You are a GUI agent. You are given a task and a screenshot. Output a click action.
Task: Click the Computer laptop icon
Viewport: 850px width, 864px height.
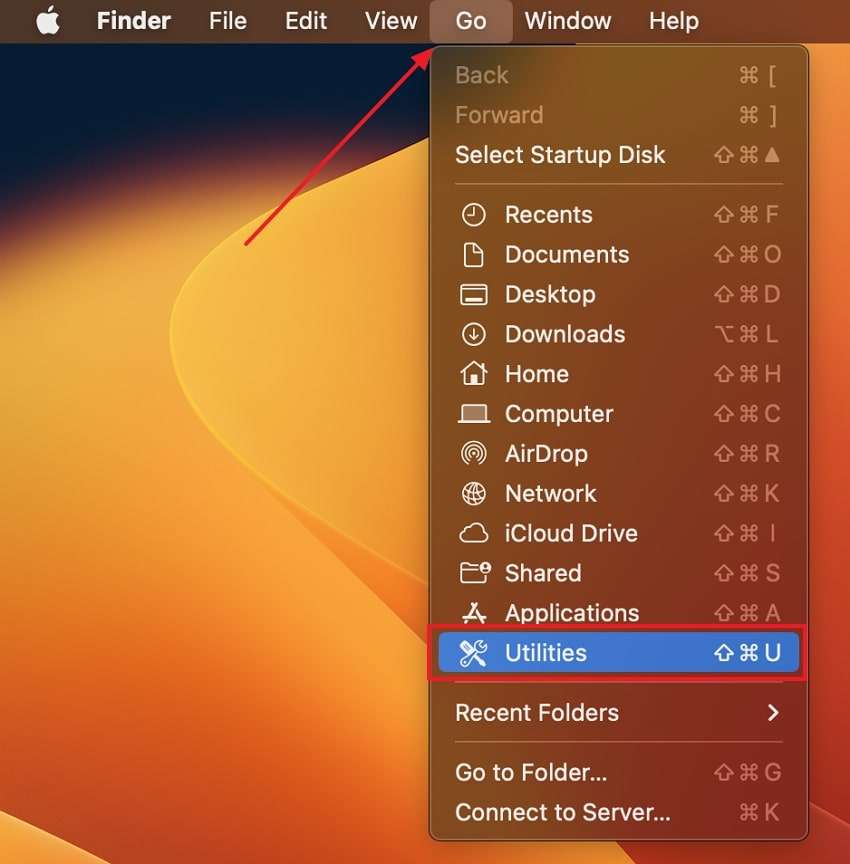[473, 414]
